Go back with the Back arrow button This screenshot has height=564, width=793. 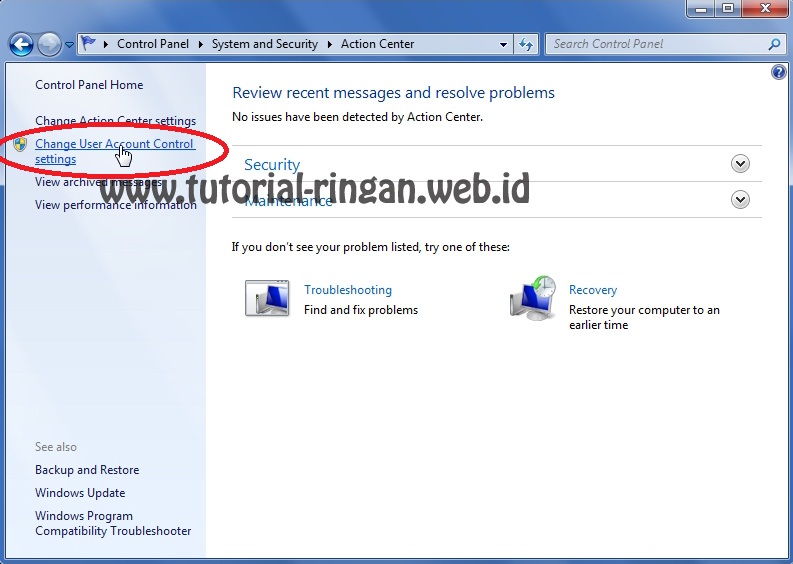click(21, 45)
